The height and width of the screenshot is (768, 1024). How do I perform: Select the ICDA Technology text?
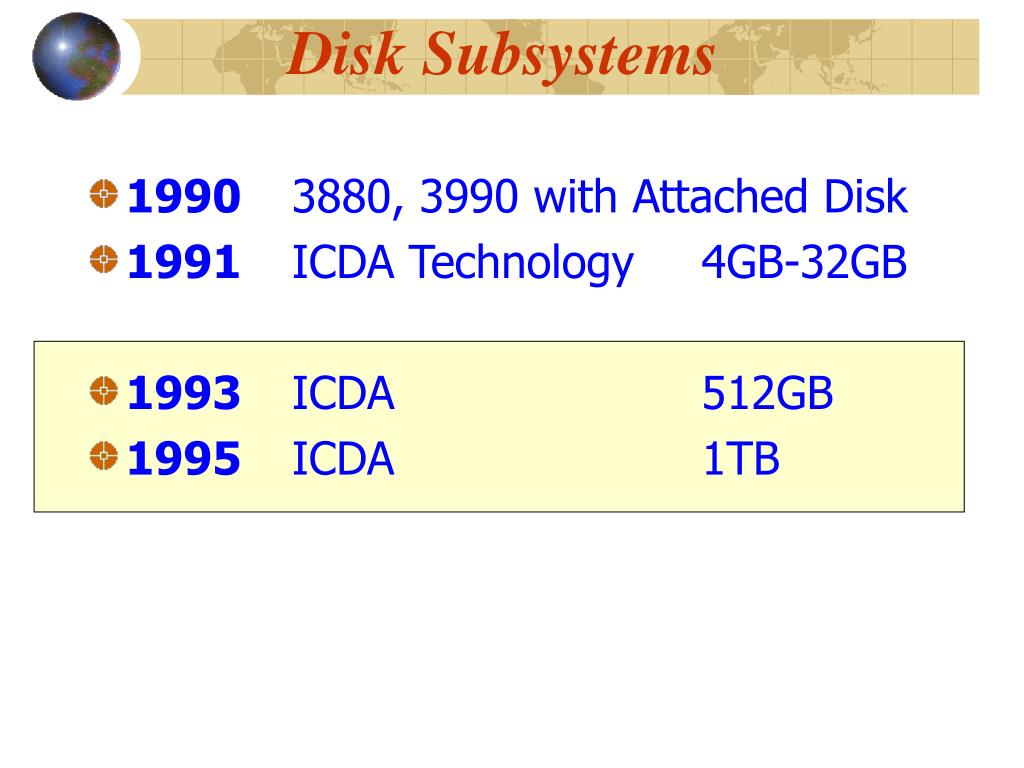pos(462,264)
